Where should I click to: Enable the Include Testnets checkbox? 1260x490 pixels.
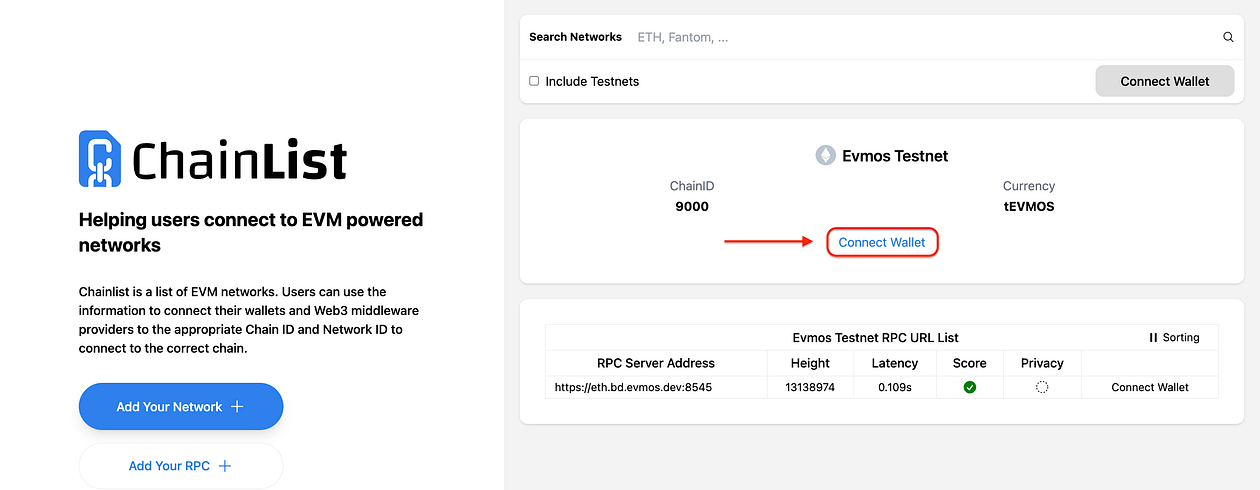pos(534,81)
